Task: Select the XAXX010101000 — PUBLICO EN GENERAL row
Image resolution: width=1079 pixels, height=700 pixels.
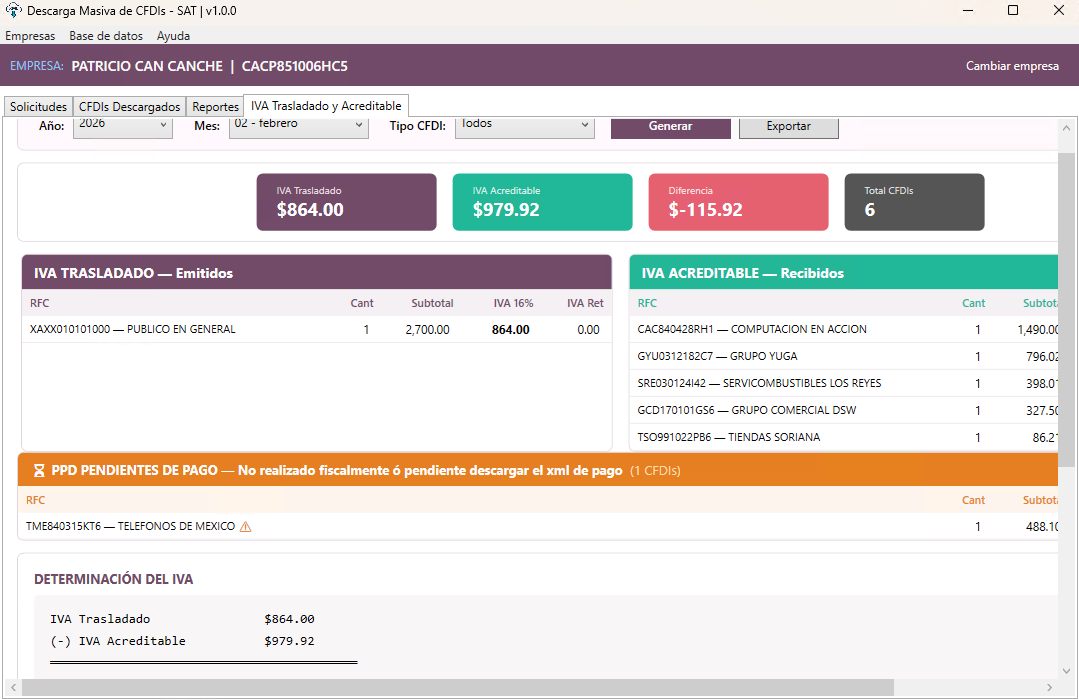Action: pos(317,330)
